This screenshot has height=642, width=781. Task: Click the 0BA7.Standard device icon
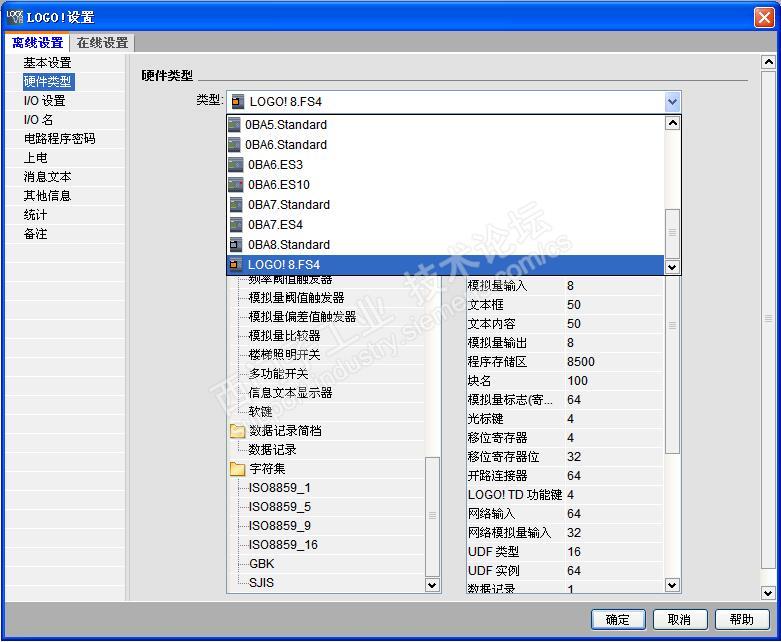tap(236, 205)
